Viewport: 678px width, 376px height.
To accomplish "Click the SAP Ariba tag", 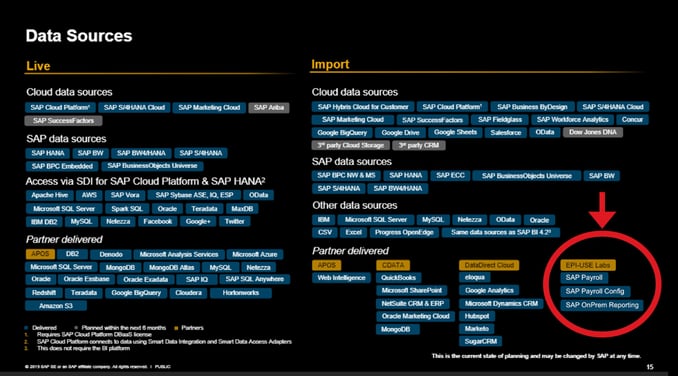I will coord(269,108).
